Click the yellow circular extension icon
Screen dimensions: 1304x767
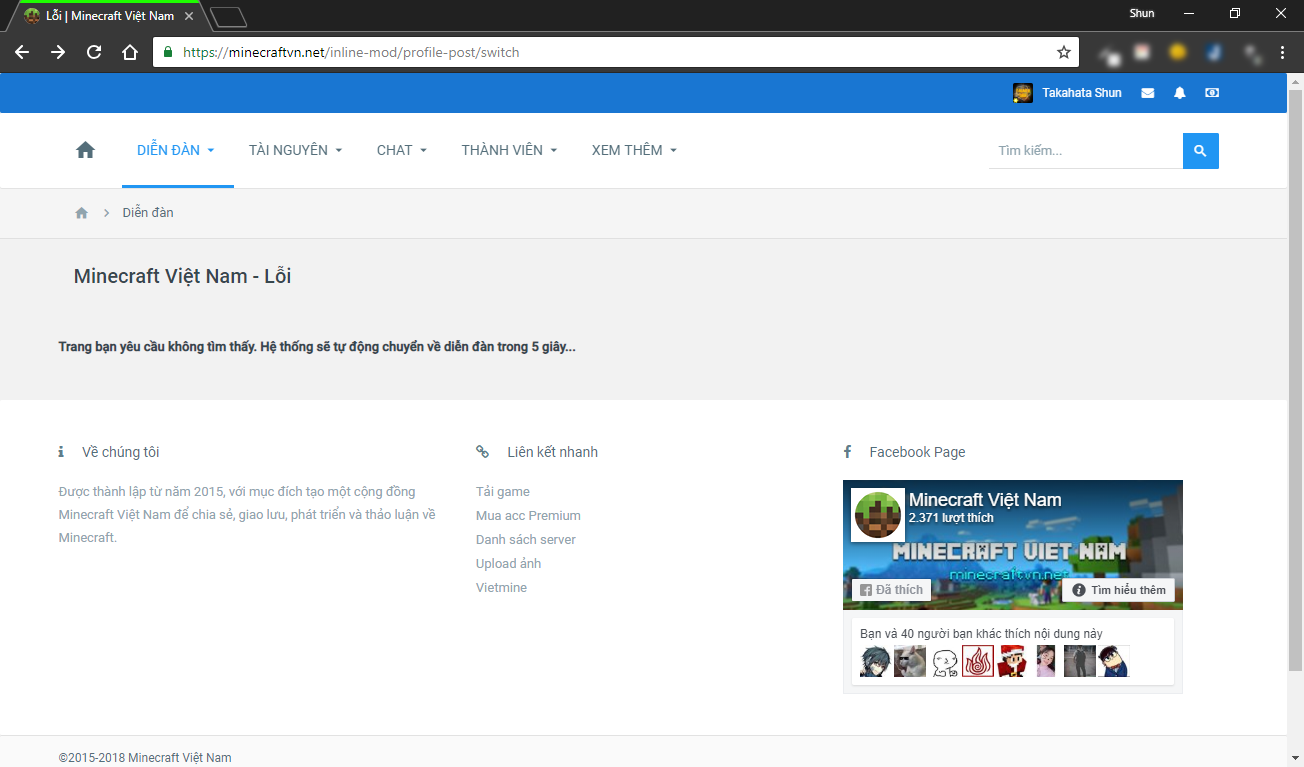coord(1178,52)
